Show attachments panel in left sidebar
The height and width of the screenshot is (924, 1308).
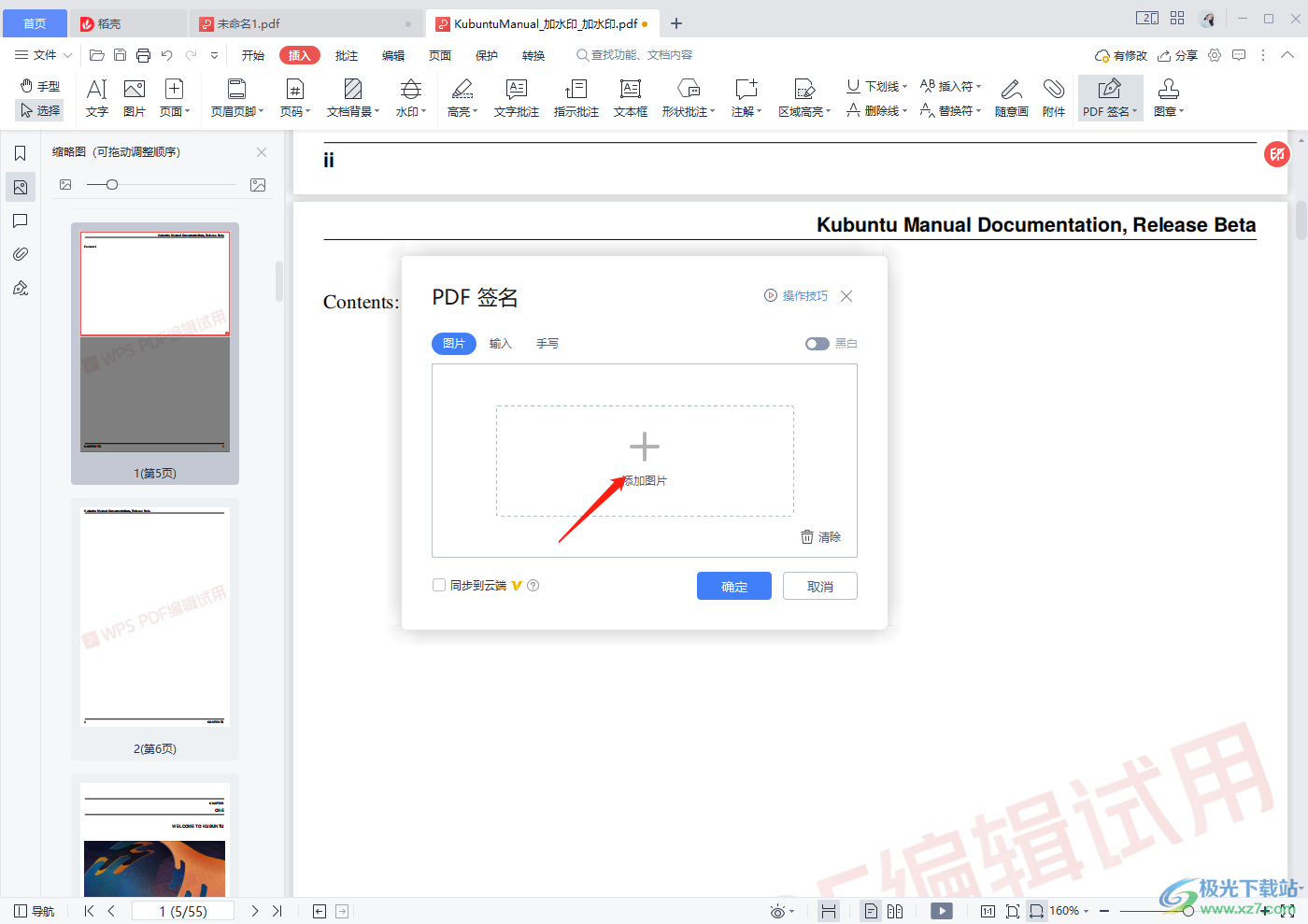click(21, 254)
